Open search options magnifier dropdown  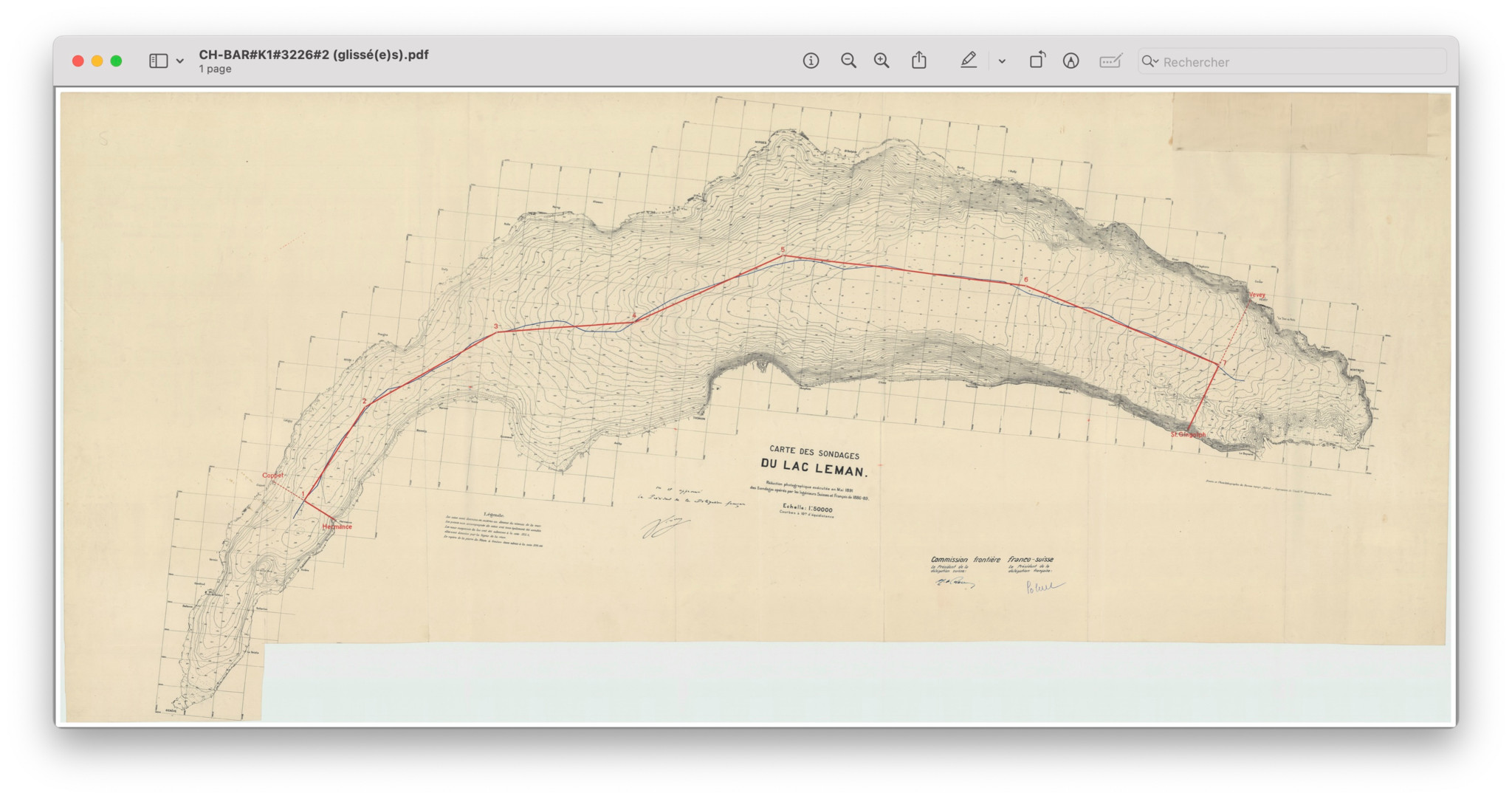tap(1150, 61)
